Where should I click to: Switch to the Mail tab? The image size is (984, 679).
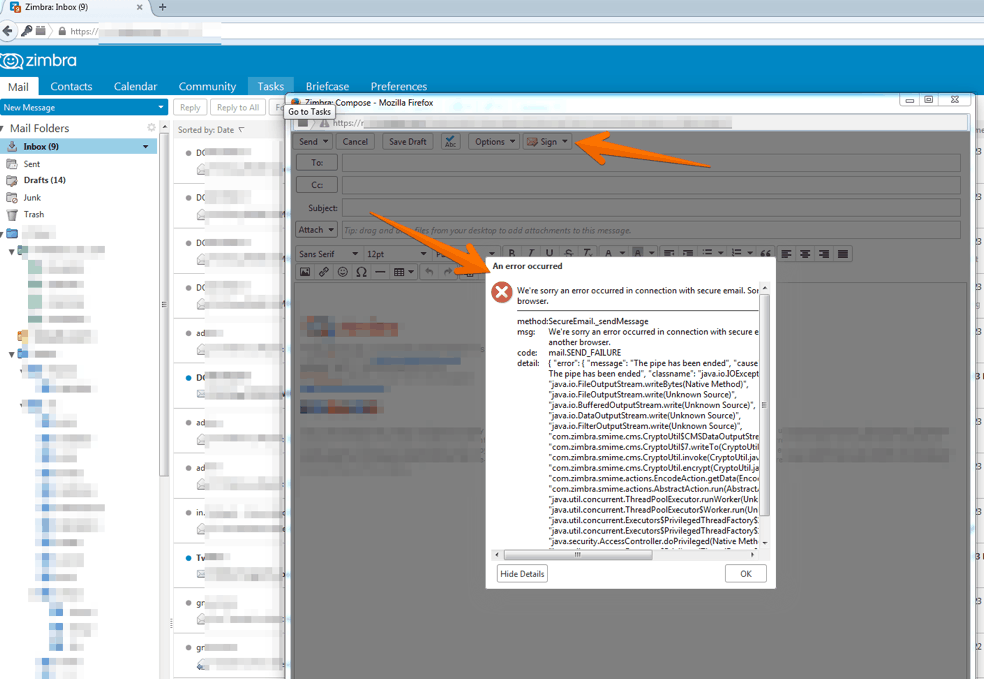point(18,87)
